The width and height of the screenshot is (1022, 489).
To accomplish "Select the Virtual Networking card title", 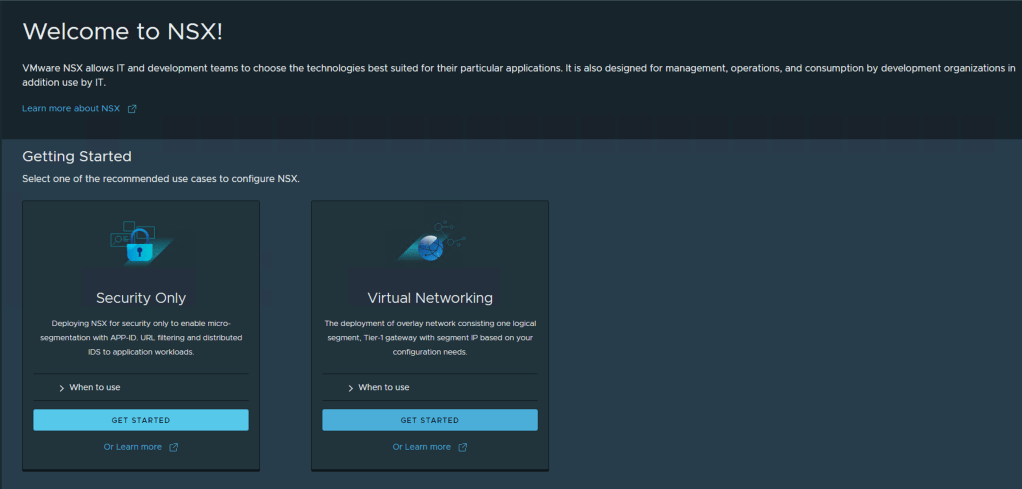I will [x=430, y=298].
